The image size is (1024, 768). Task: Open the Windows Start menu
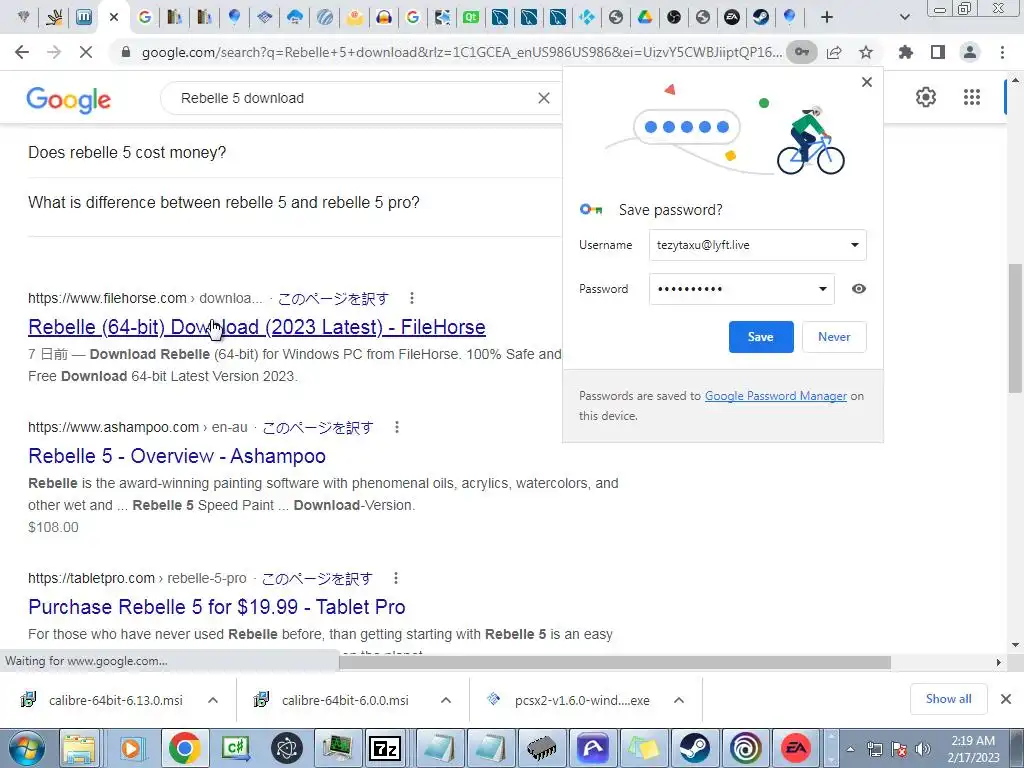point(26,748)
